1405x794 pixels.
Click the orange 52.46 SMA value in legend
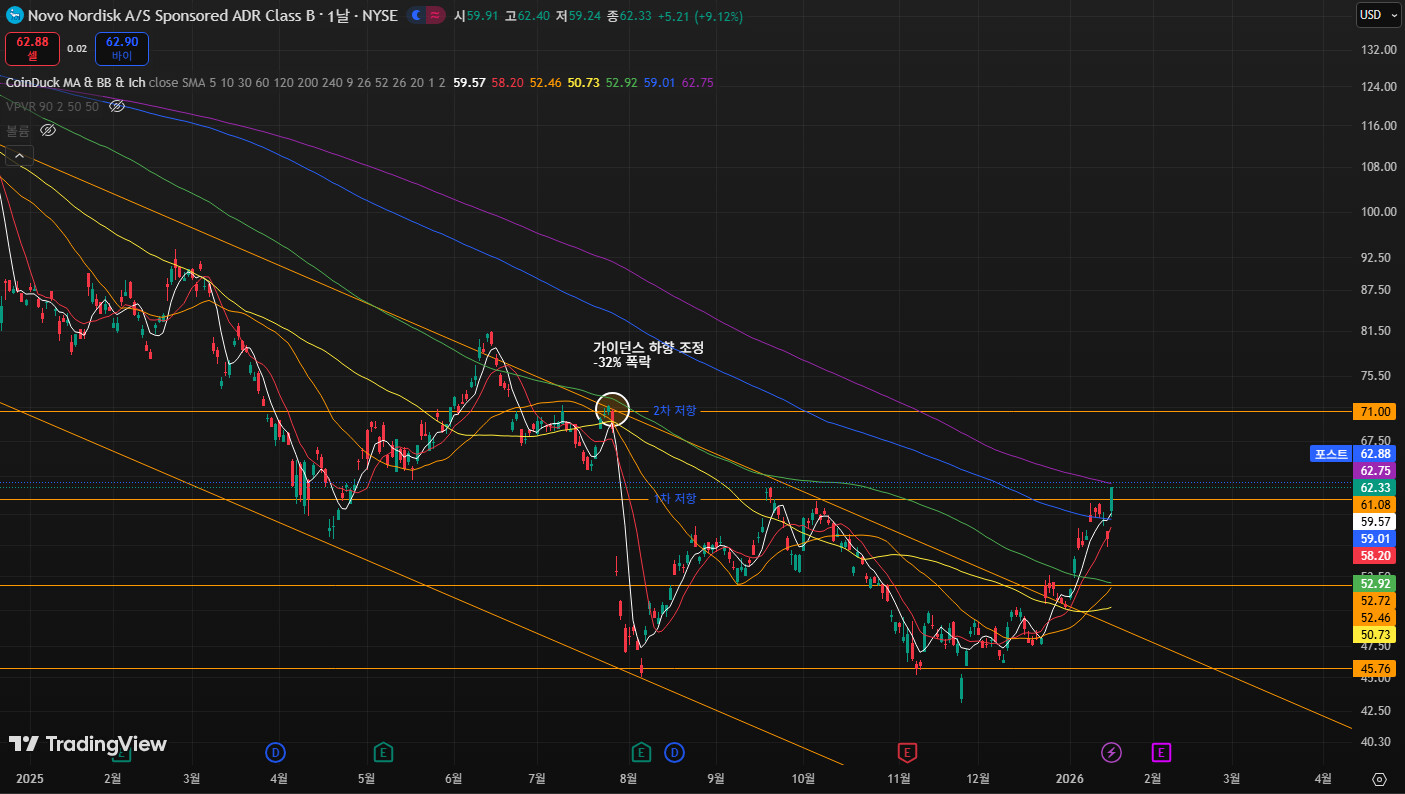pos(546,83)
